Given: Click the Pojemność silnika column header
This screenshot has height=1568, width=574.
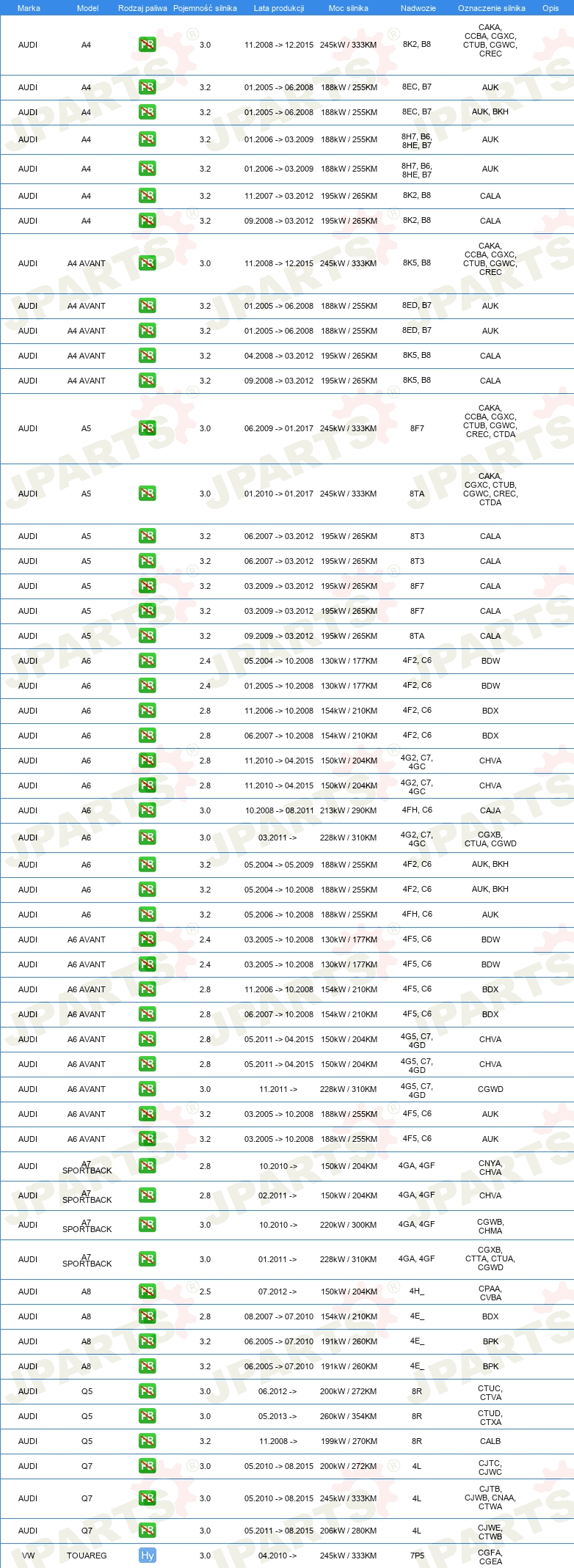Looking at the screenshot, I should pos(205,8).
